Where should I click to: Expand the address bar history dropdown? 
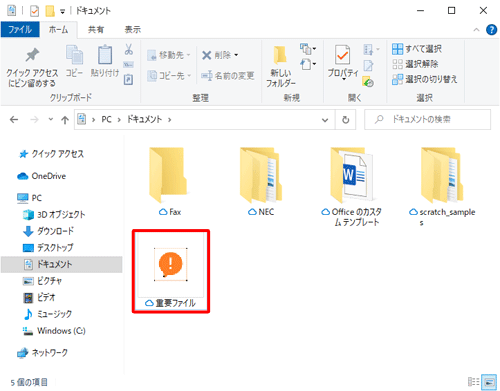click(x=325, y=120)
